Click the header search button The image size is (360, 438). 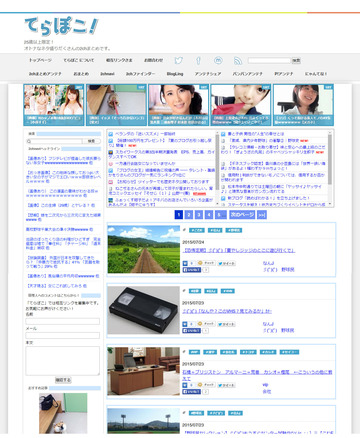click(x=296, y=61)
